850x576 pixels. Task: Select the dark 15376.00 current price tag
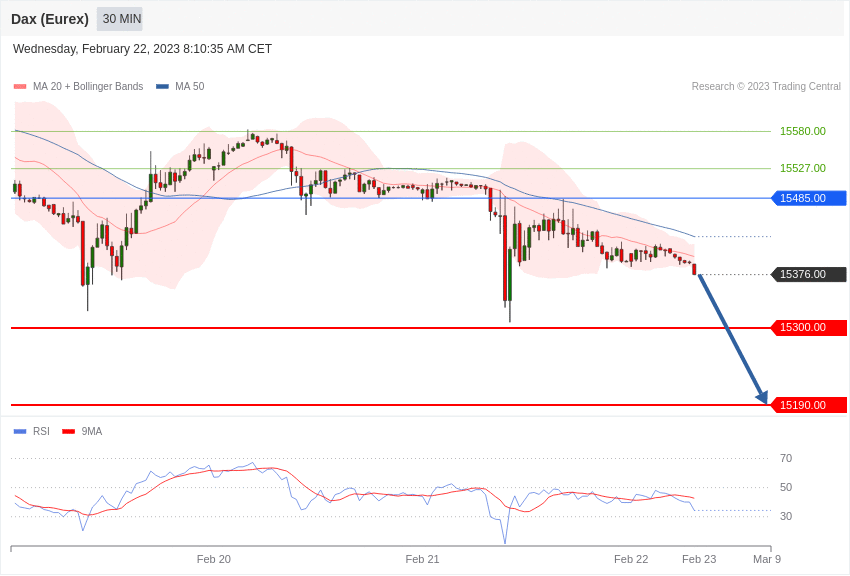pyautogui.click(x=809, y=274)
